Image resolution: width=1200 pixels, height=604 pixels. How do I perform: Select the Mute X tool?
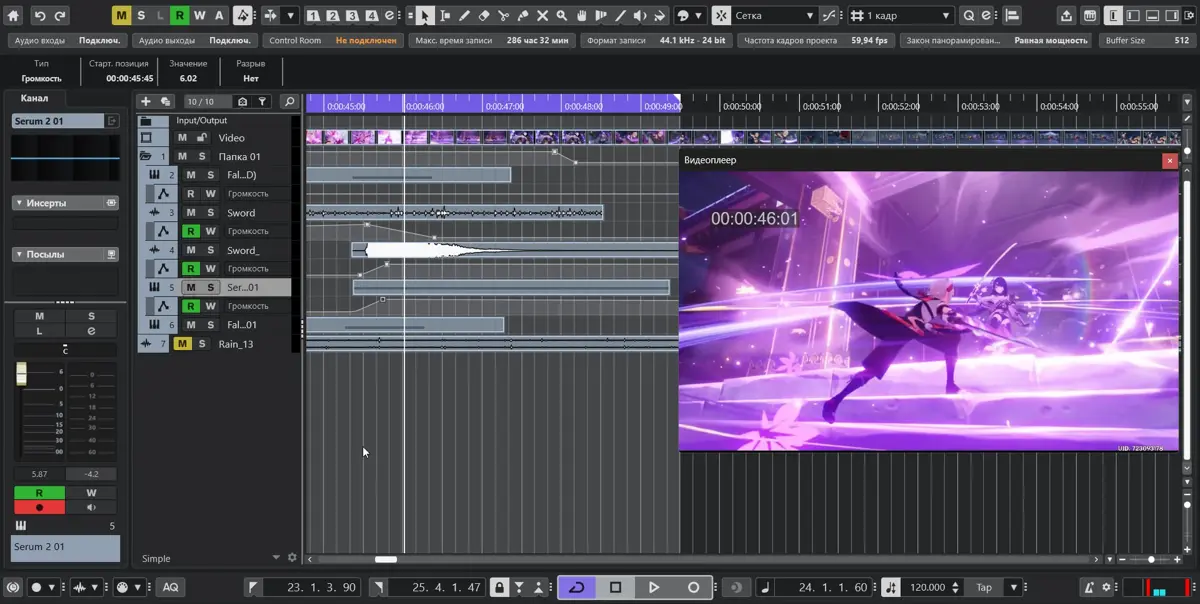tap(542, 16)
